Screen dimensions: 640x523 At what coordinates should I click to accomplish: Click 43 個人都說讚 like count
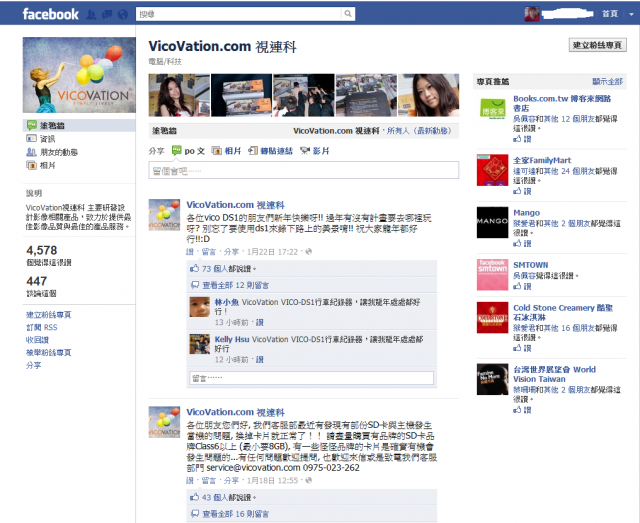pyautogui.click(x=228, y=497)
